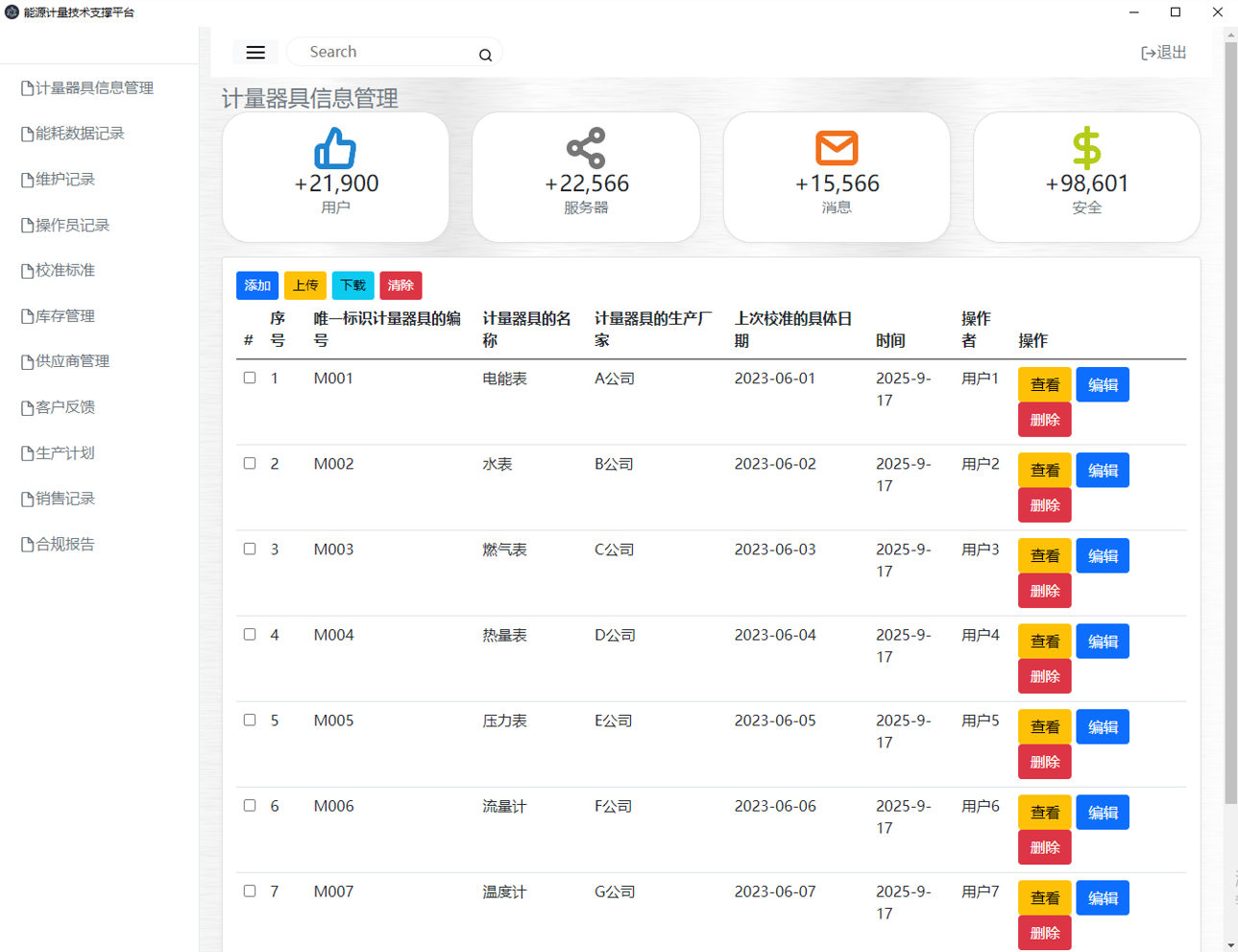Image resolution: width=1238 pixels, height=952 pixels.
Task: Check the box next to M006
Action: [250, 806]
